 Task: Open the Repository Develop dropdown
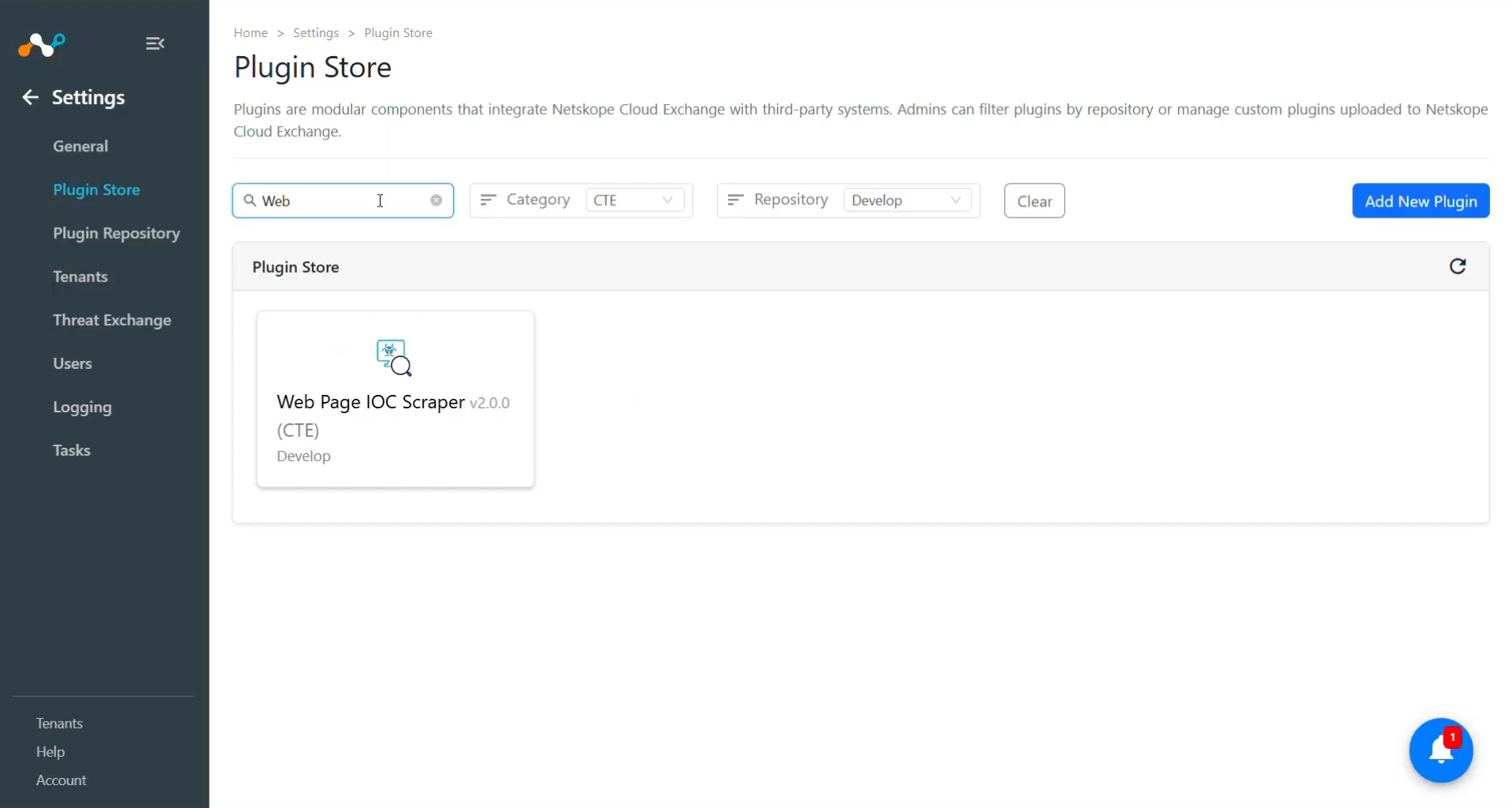907,200
